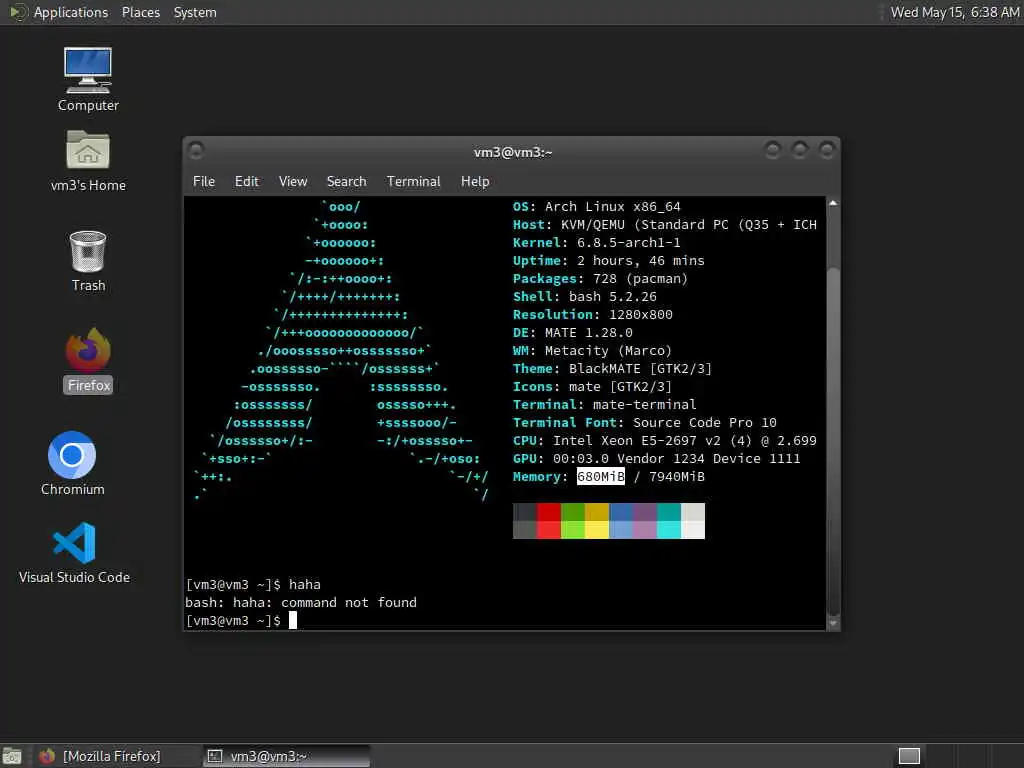This screenshot has width=1024, height=768.
Task: Click the 'mate-terminal' terminal value
Action: tap(645, 404)
